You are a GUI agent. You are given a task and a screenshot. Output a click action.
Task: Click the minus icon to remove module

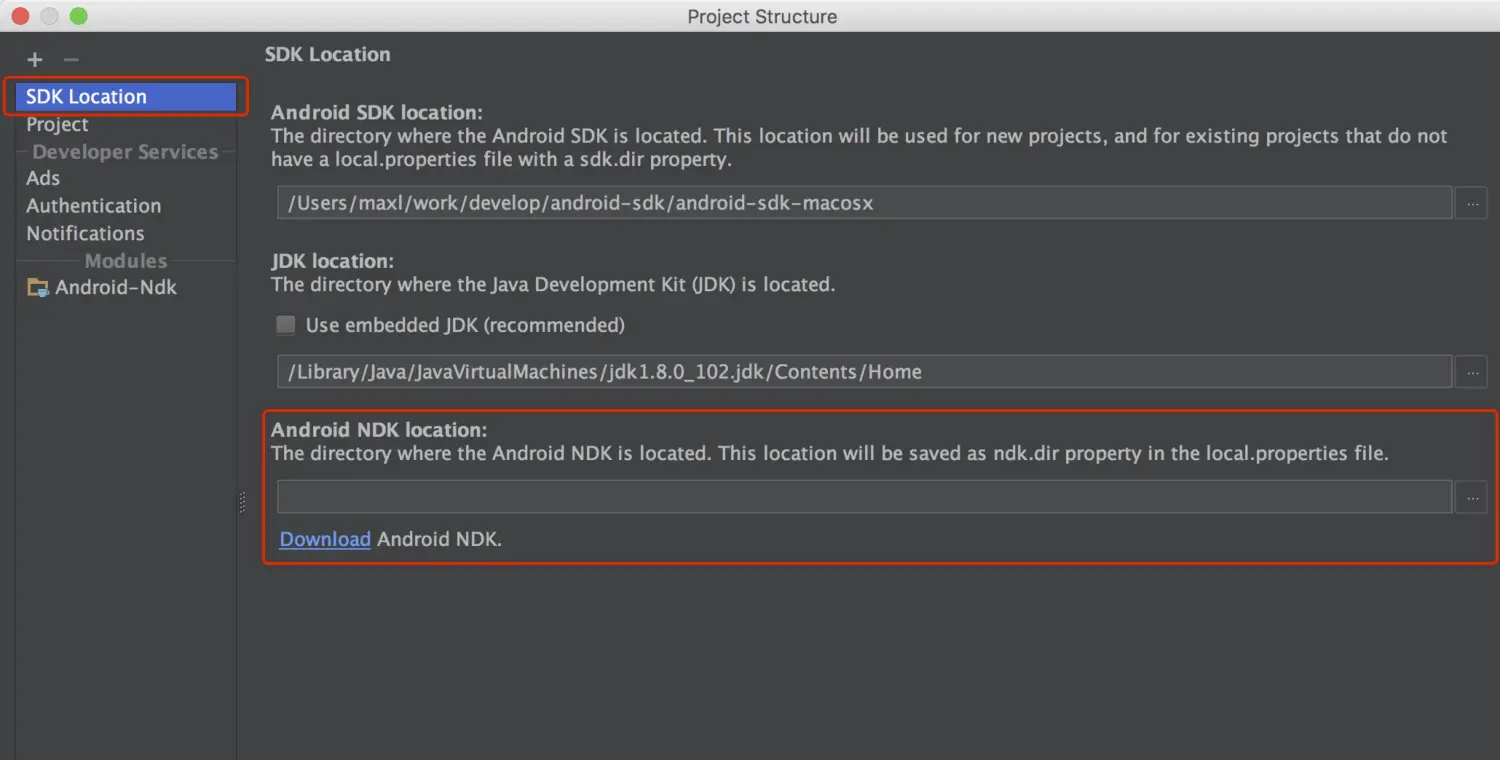[x=71, y=60]
